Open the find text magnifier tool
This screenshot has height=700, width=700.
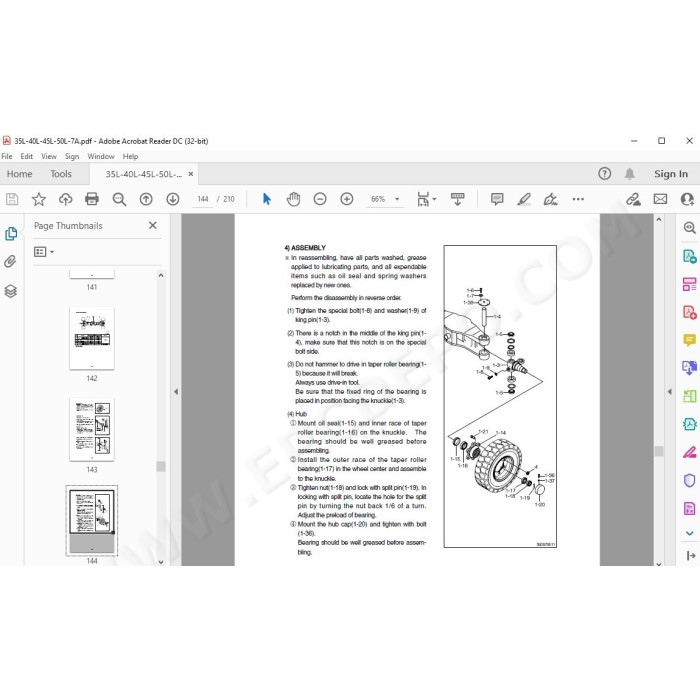(x=119, y=199)
